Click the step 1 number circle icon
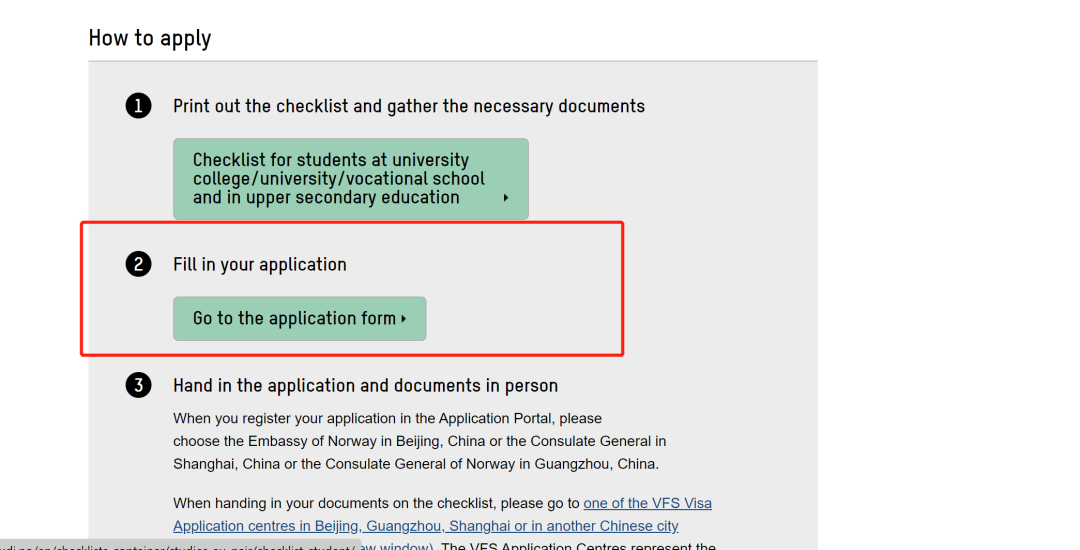Image resolution: width=1080 pixels, height=550 pixels. click(138, 106)
